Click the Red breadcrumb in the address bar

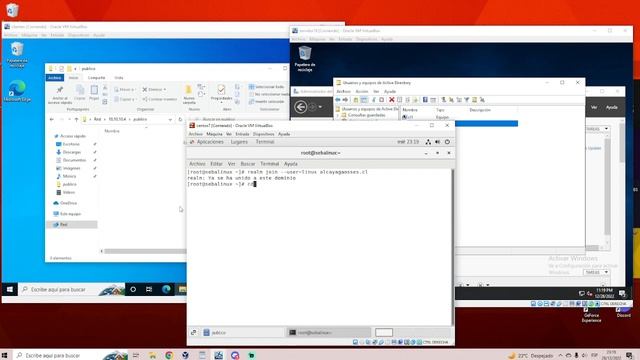[97, 119]
